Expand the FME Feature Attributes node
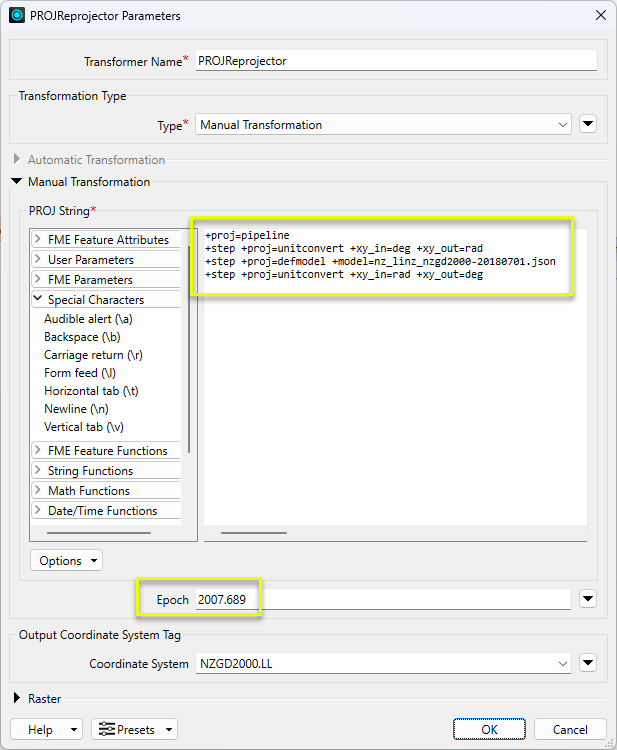 38,240
